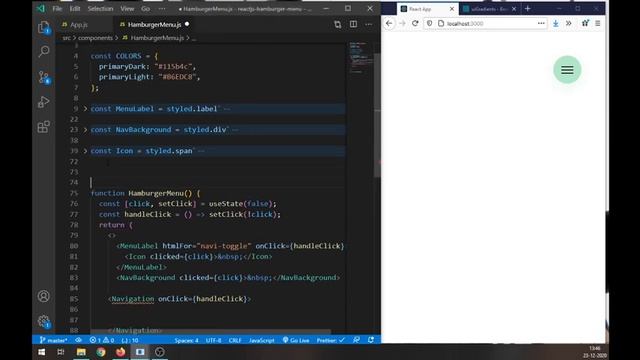This screenshot has height=360, width=640.
Task: Change indentation via Spaces: 4
Action: 187,340
